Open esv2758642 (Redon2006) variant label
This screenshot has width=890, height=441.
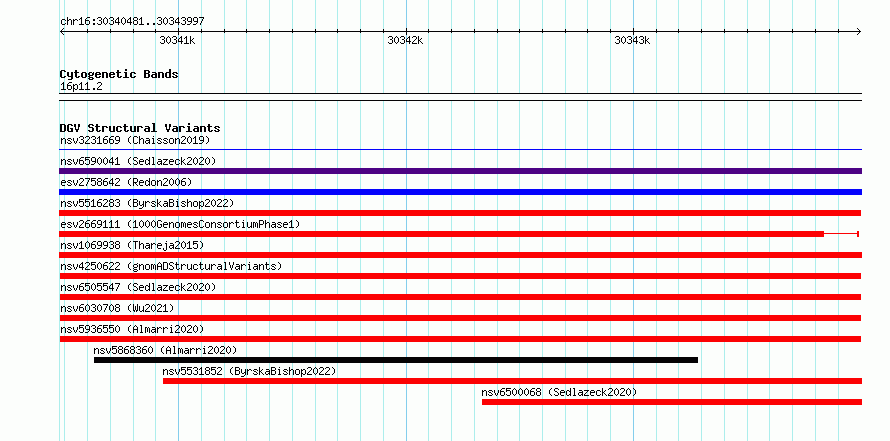click(x=126, y=182)
